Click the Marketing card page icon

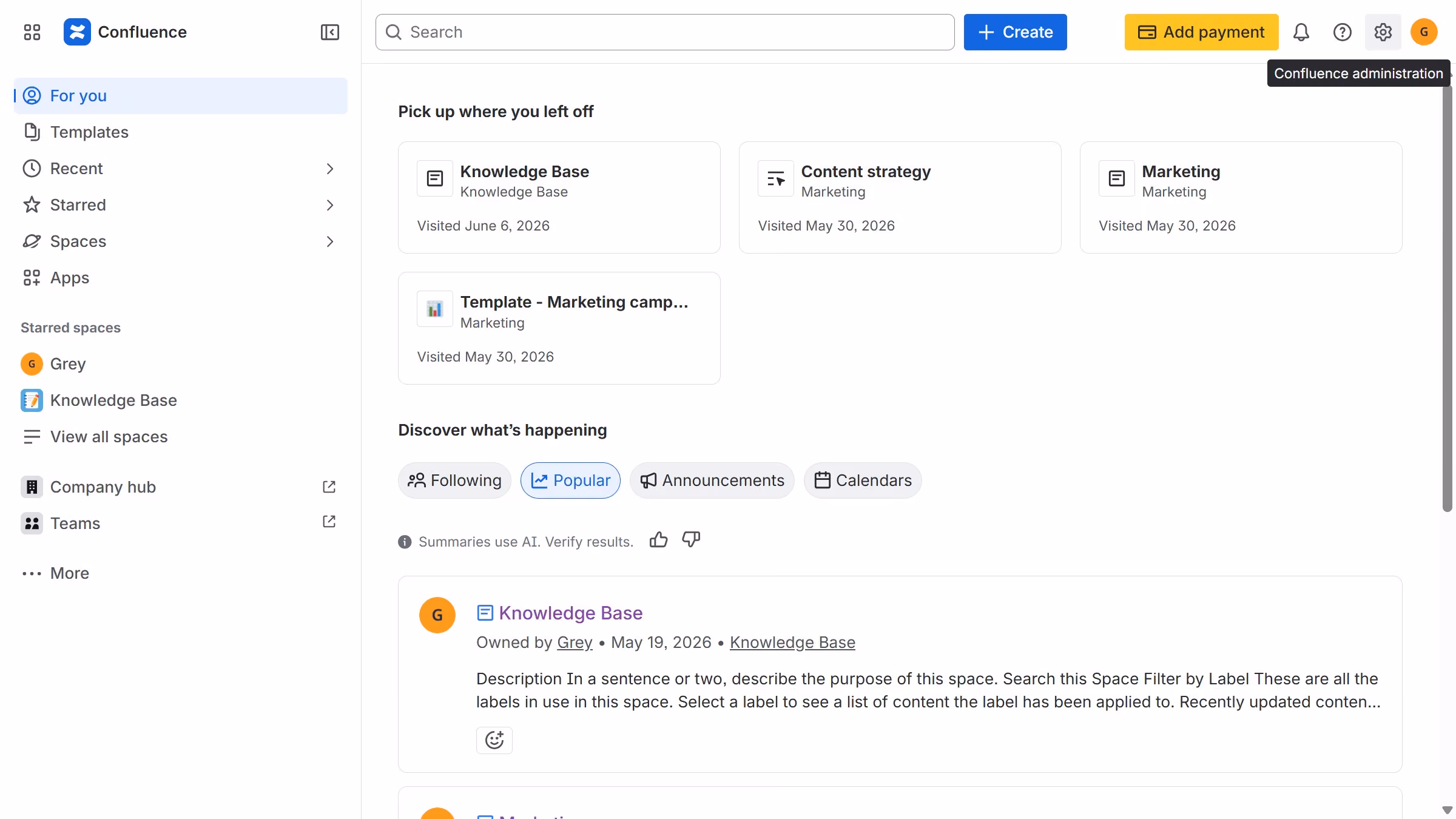point(1117,178)
